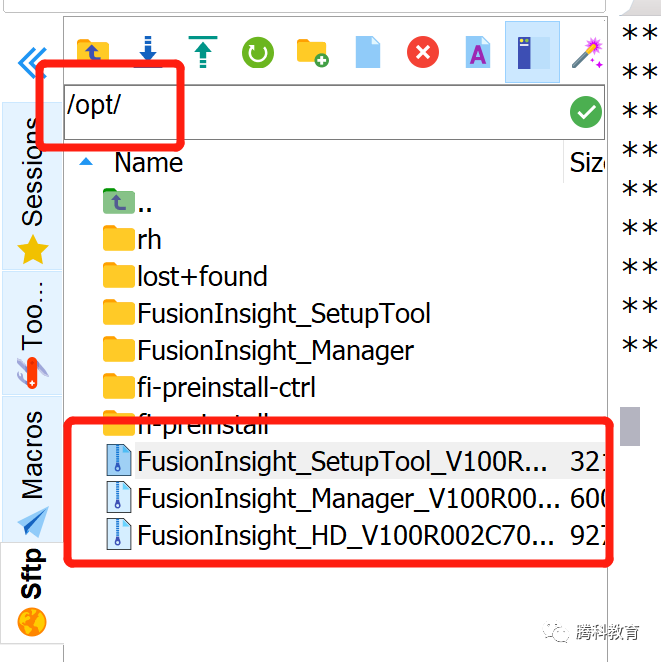Screen dimensions: 661x662
Task: Refresh the current folder listing
Action: 258,53
